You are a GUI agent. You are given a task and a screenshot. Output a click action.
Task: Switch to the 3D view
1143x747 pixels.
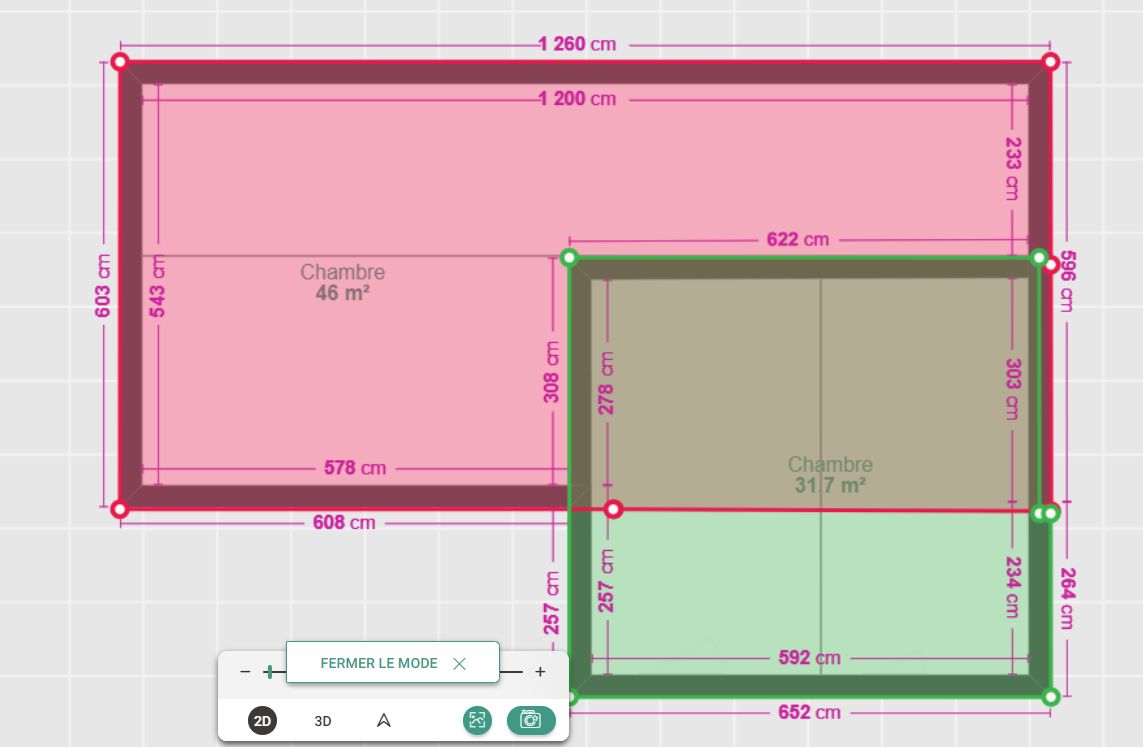tap(323, 721)
